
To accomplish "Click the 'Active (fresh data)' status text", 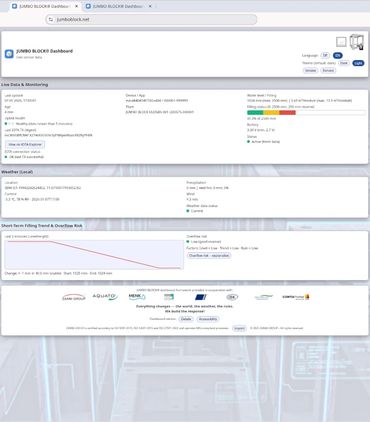I will coord(266,142).
